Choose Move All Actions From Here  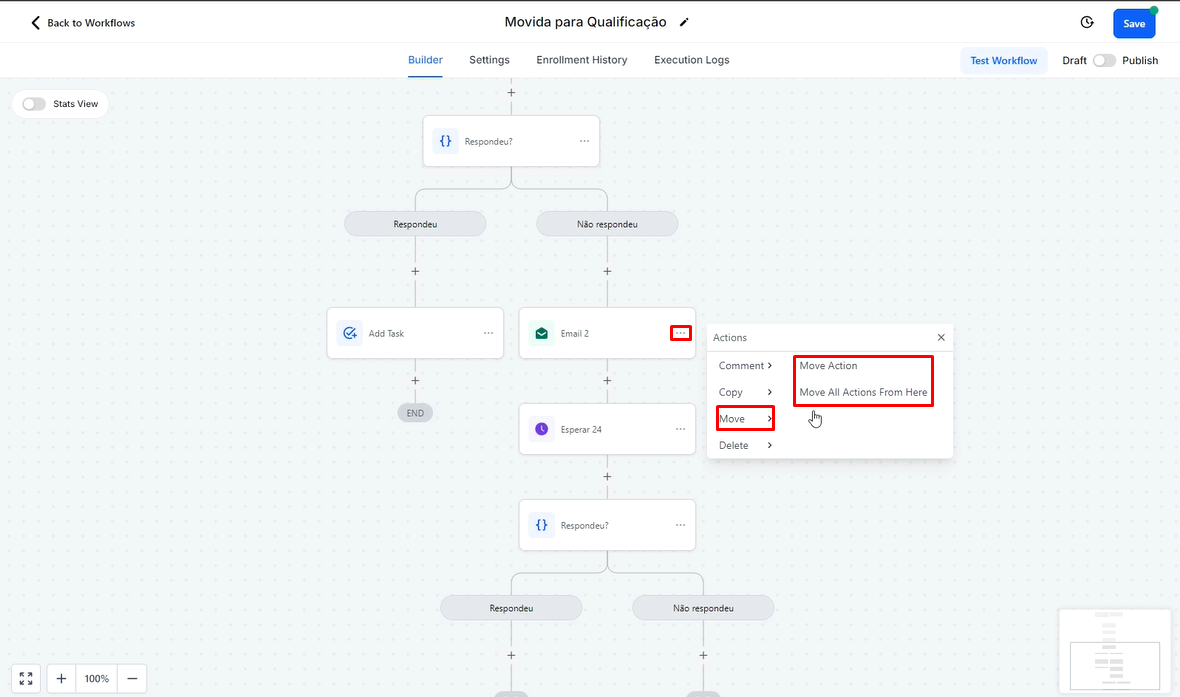(863, 392)
